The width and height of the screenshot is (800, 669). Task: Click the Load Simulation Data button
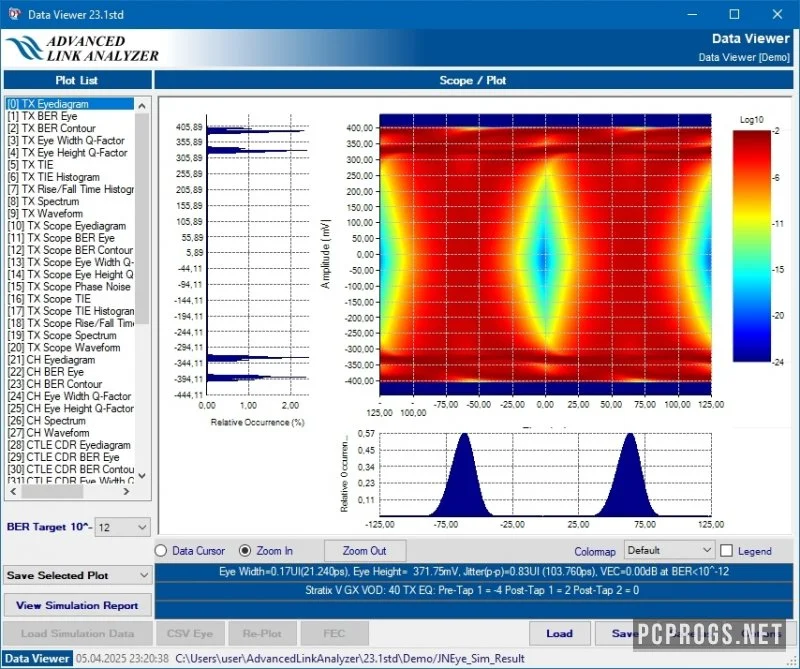(78, 633)
